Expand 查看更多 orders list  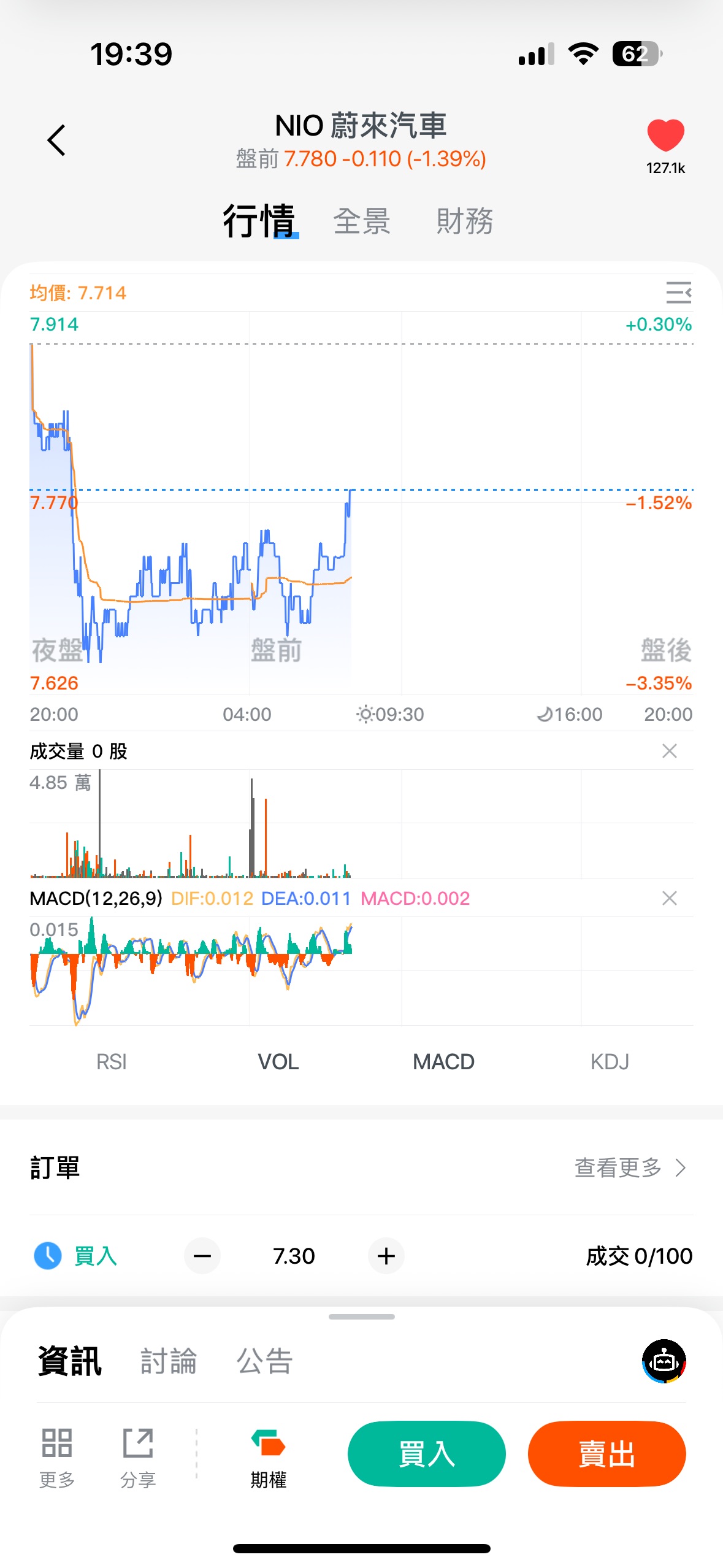click(629, 1167)
